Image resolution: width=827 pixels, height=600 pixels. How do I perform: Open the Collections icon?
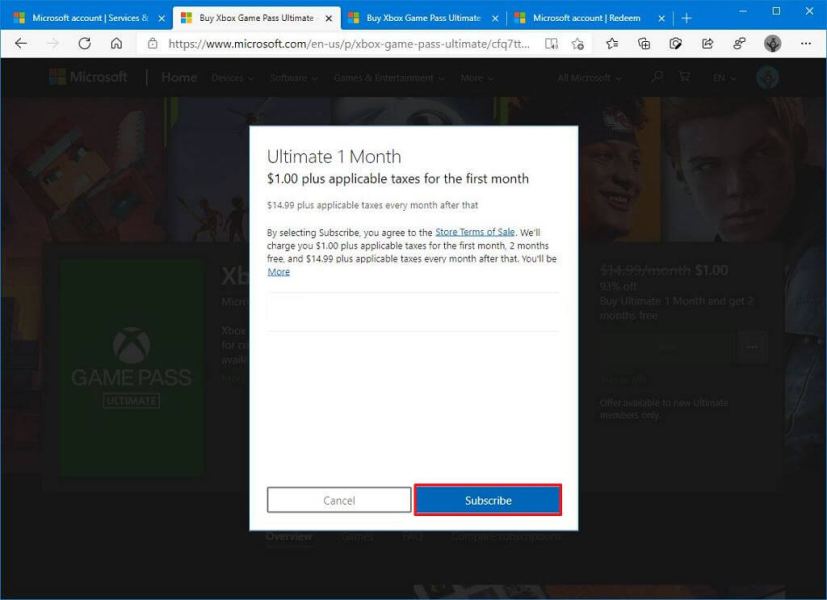pos(644,44)
